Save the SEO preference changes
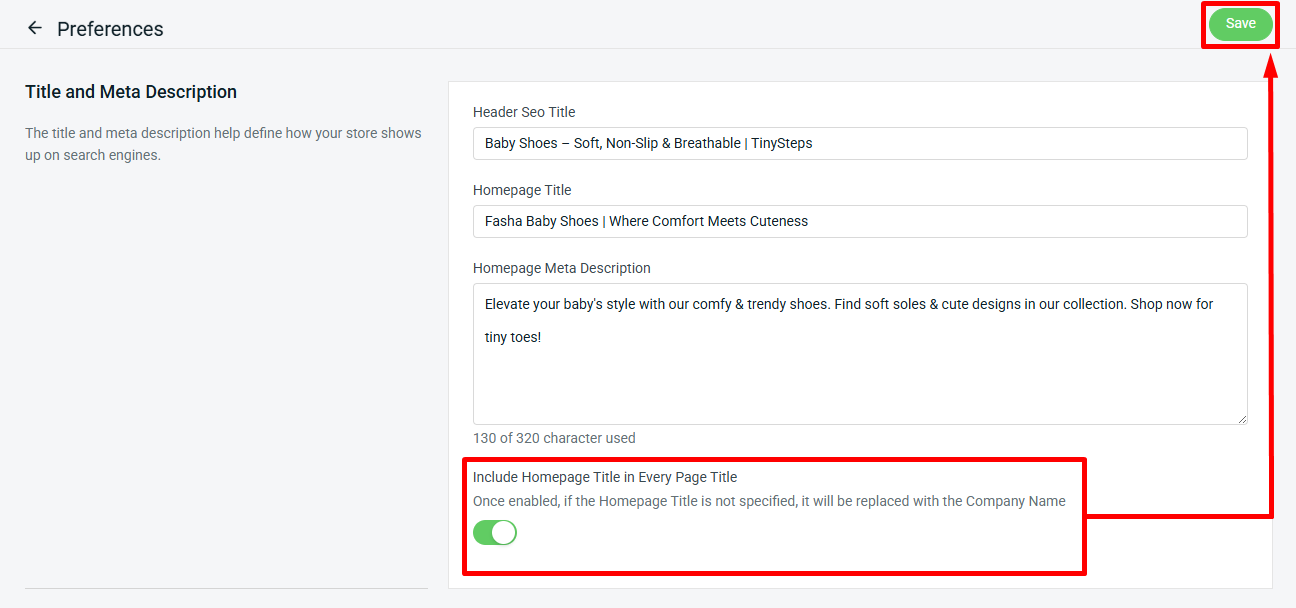Screen dimensions: 1296x608 pyautogui.click(x=1240, y=23)
